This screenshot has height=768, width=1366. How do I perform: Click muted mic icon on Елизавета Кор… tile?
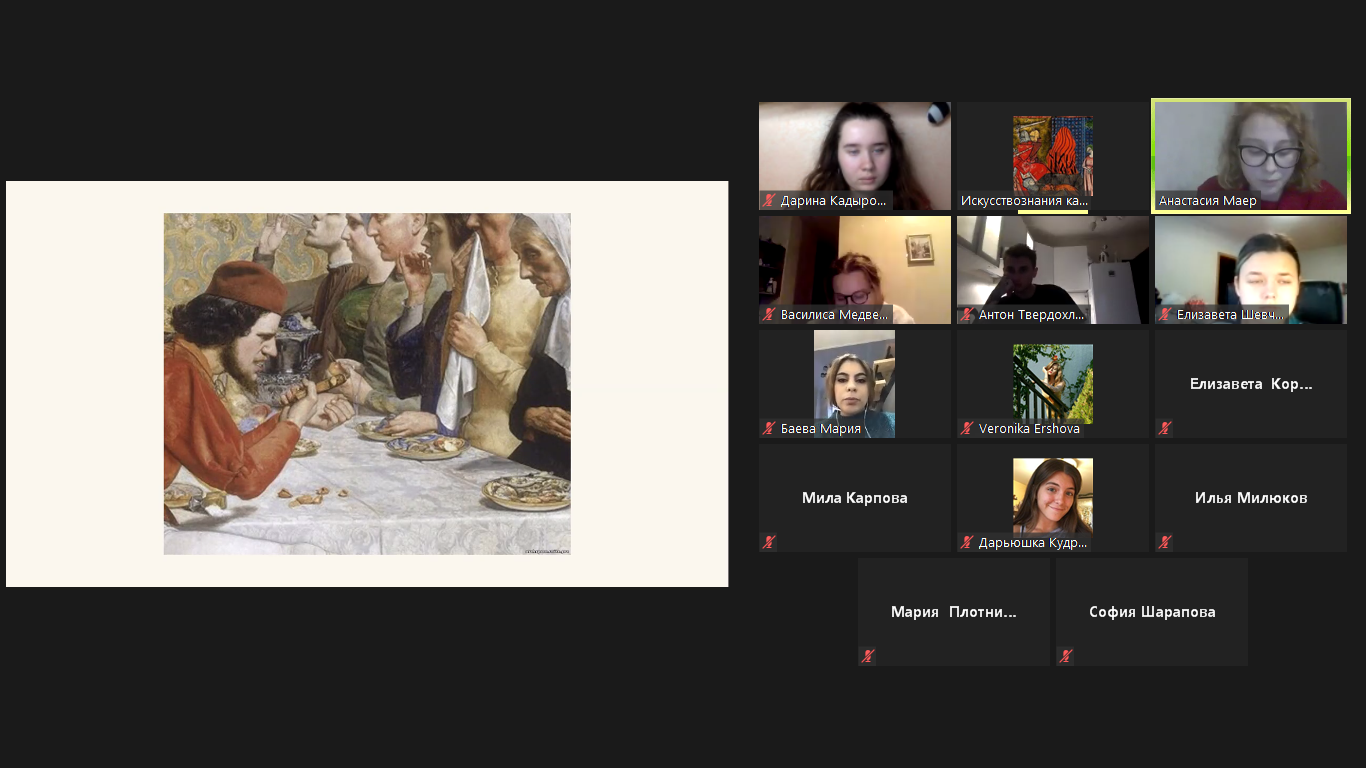1165,428
